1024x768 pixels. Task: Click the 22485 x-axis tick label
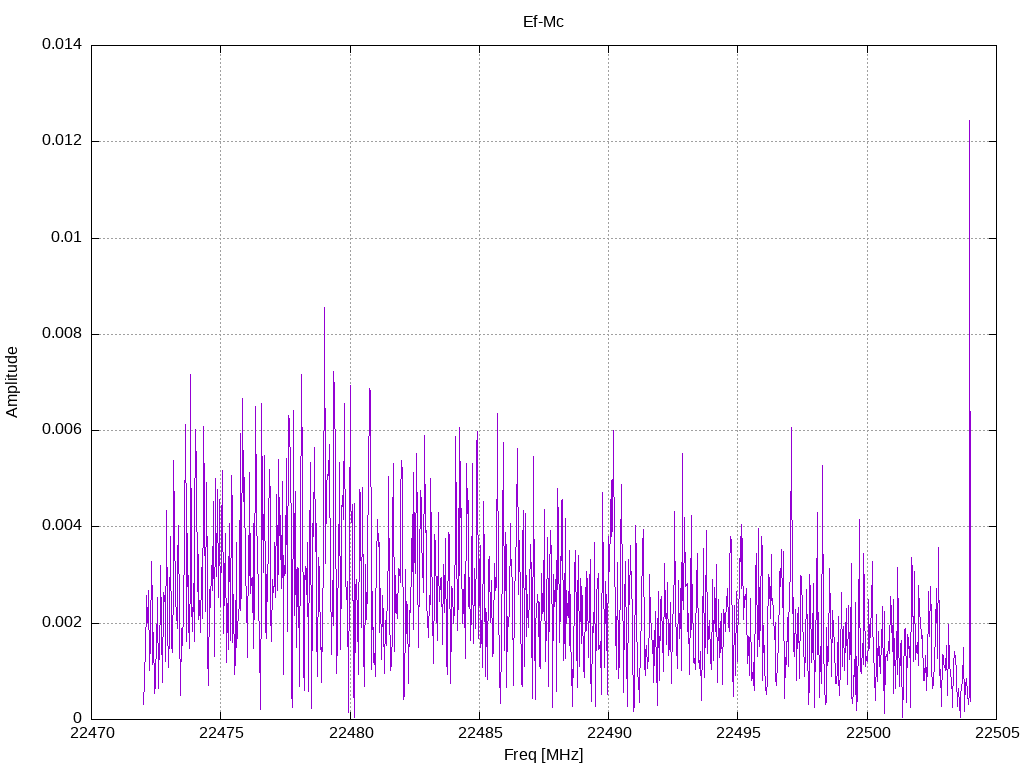(x=479, y=734)
